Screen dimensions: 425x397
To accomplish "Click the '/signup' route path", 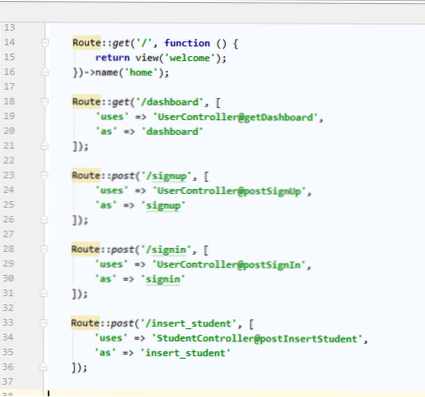I will click(x=166, y=176).
